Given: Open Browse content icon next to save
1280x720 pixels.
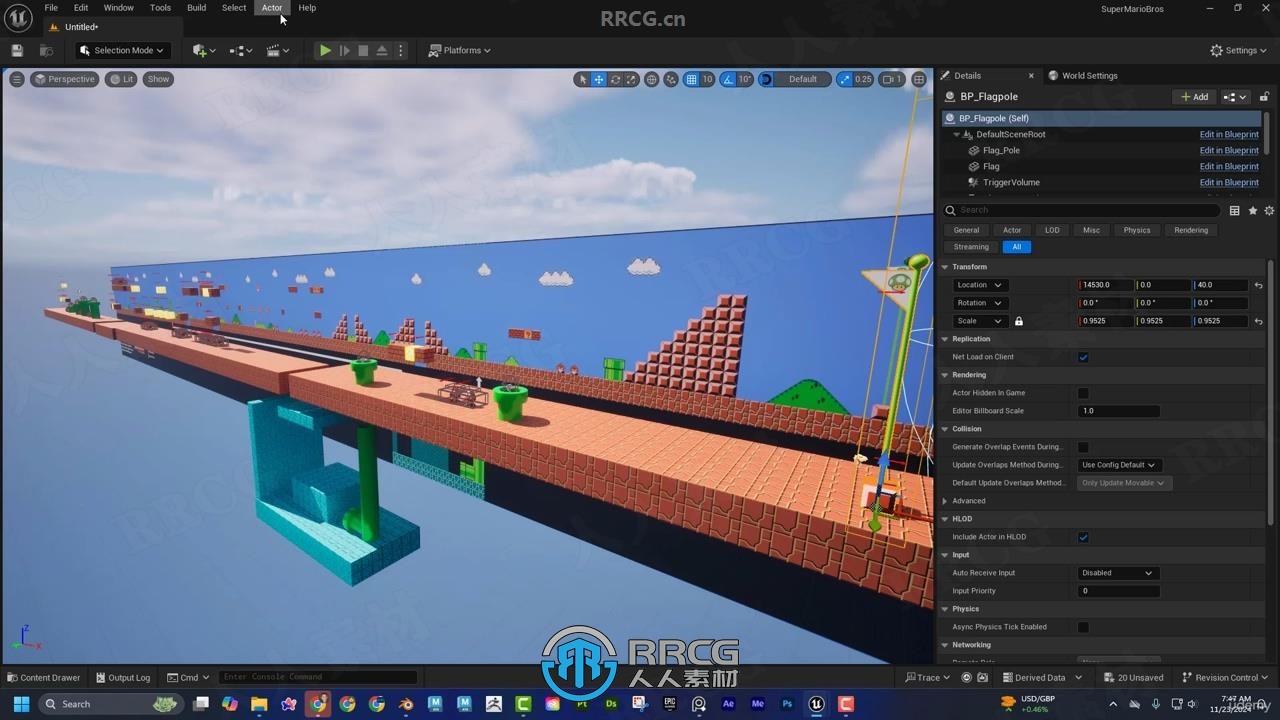Looking at the screenshot, I should [x=46, y=50].
